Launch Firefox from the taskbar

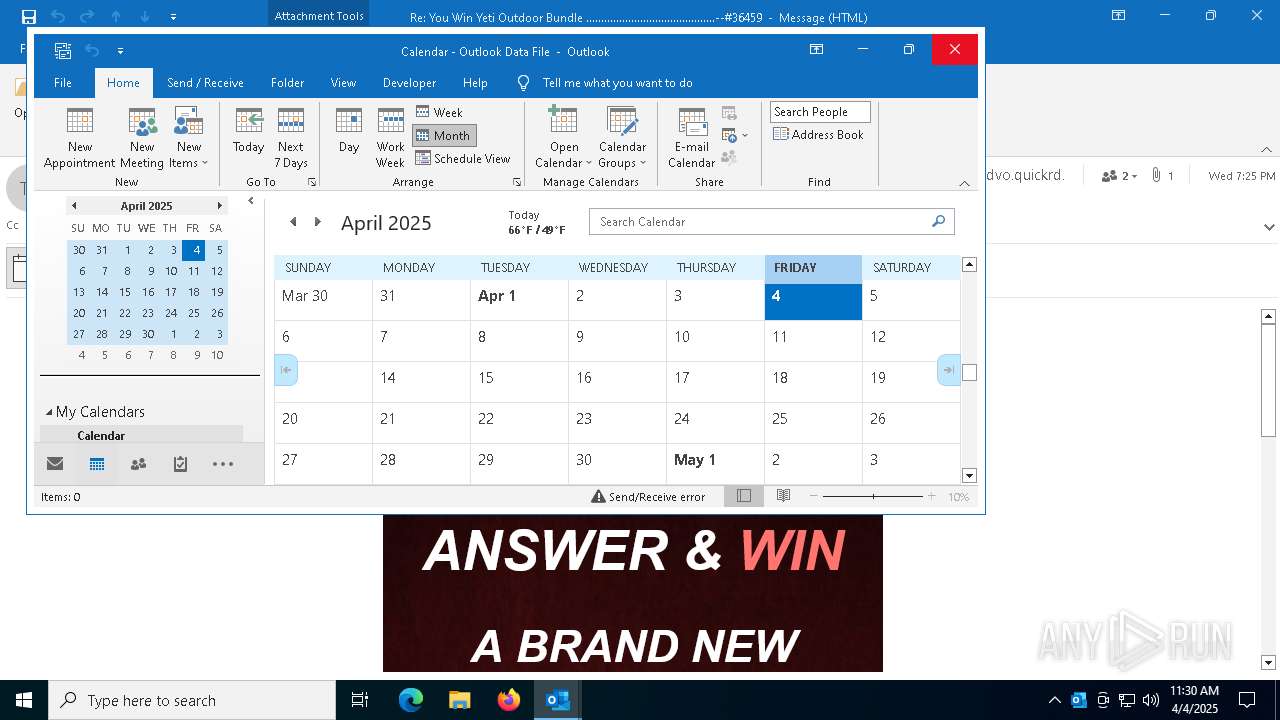[x=509, y=700]
